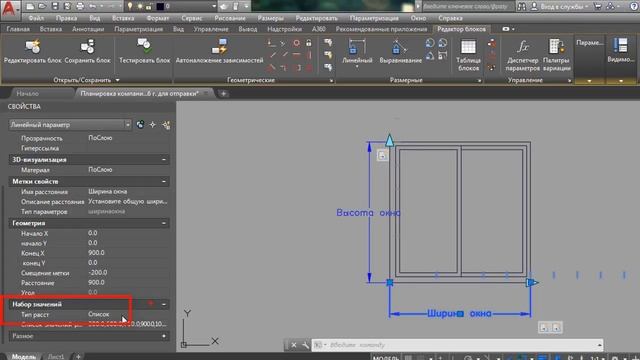Open Вход в службы dropdown
Image resolution: width=640 pixels, height=360 pixels.
click(x=564, y=7)
